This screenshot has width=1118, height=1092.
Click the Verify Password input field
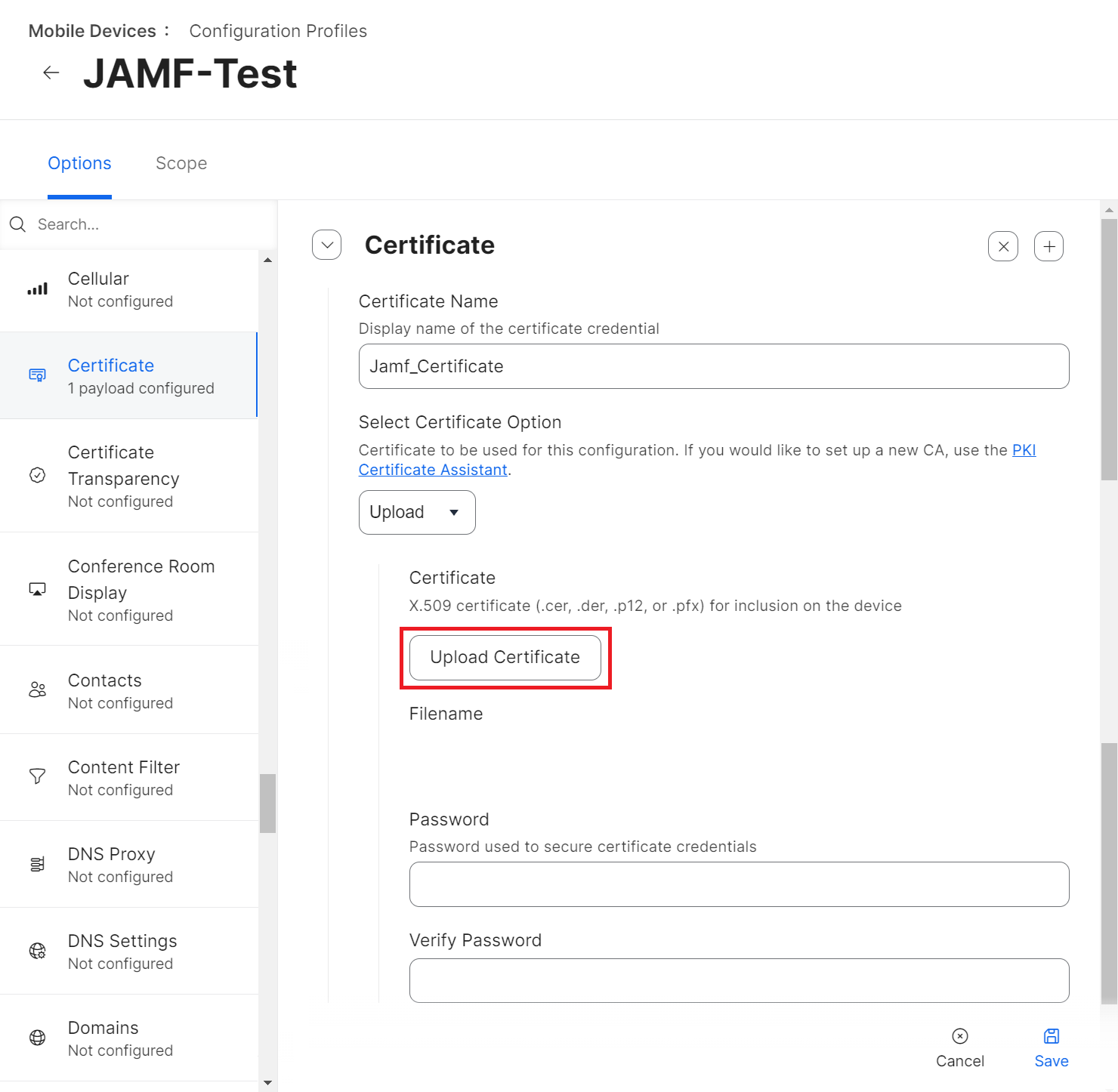739,980
